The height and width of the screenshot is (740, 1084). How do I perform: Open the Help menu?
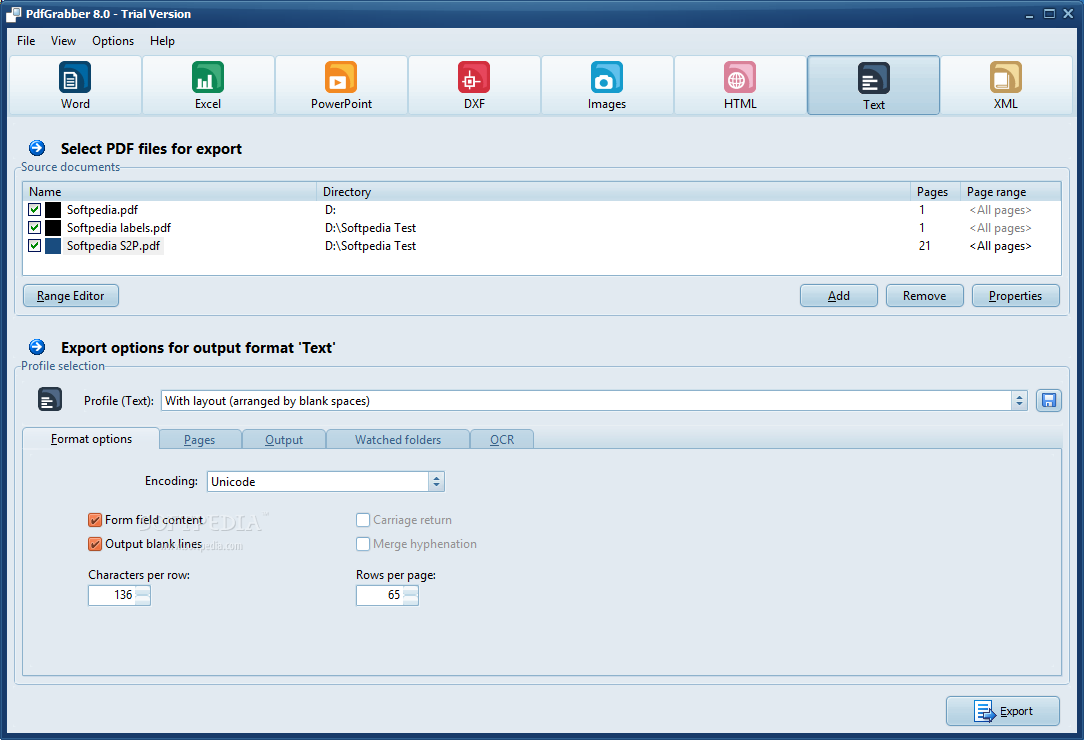[x=162, y=41]
